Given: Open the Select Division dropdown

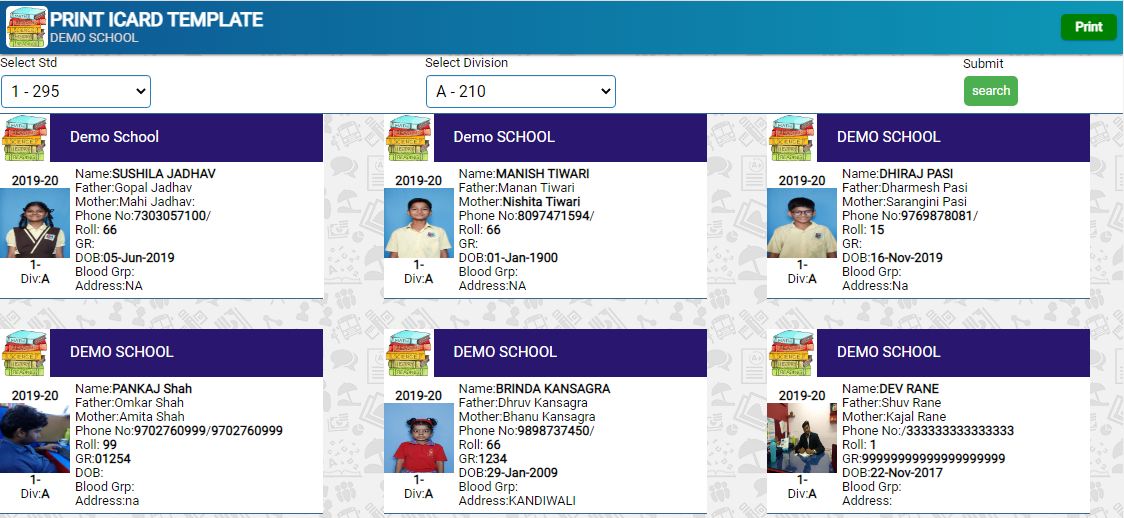Looking at the screenshot, I should [x=520, y=91].
